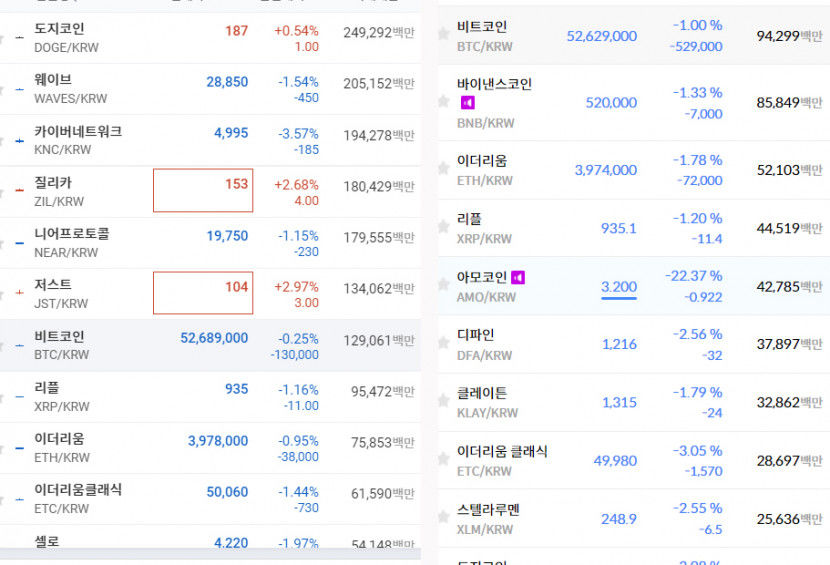Click the underlined AMO price 3.200
Screen dimensions: 830x565
pos(619,287)
